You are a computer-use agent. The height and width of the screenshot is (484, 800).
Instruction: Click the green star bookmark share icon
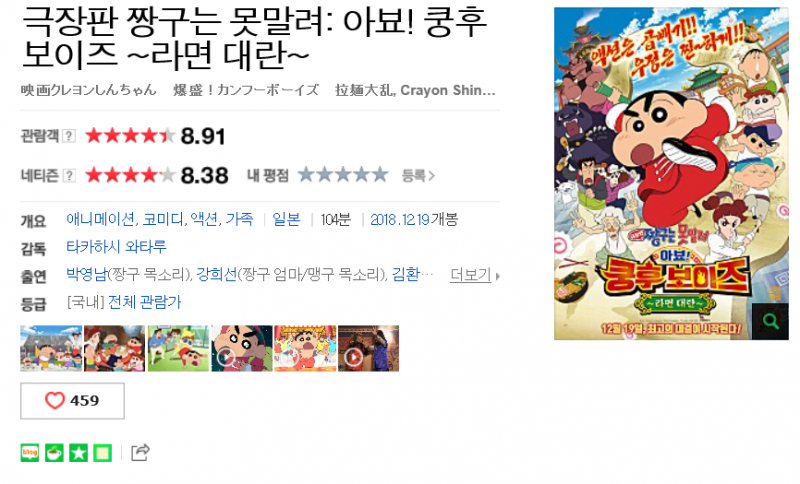[x=79, y=452]
